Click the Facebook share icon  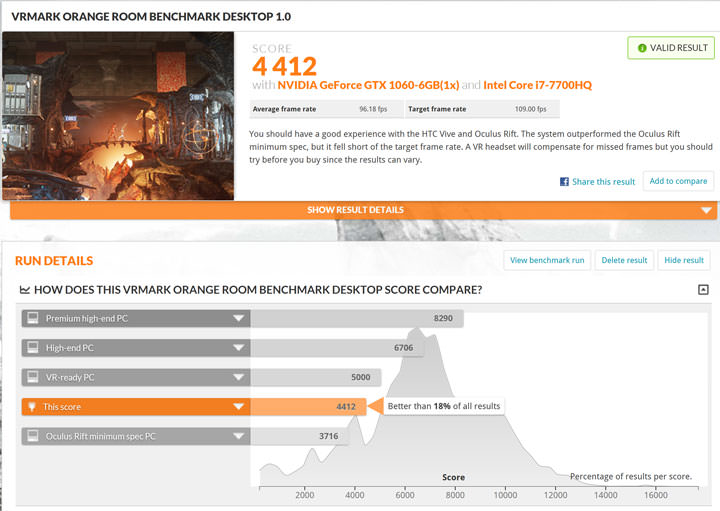pos(564,182)
